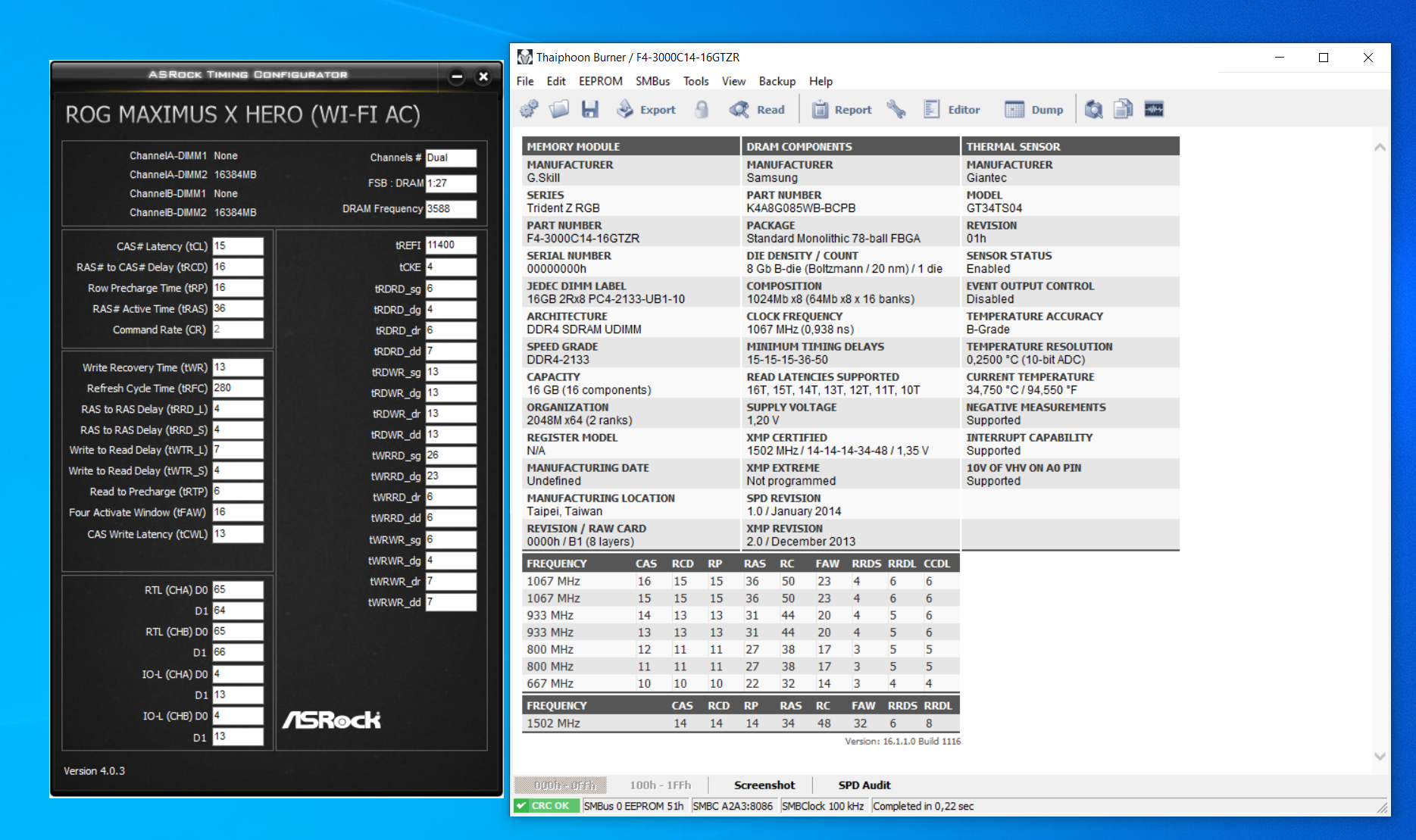Click the Channels # field showing Dual

451,158
